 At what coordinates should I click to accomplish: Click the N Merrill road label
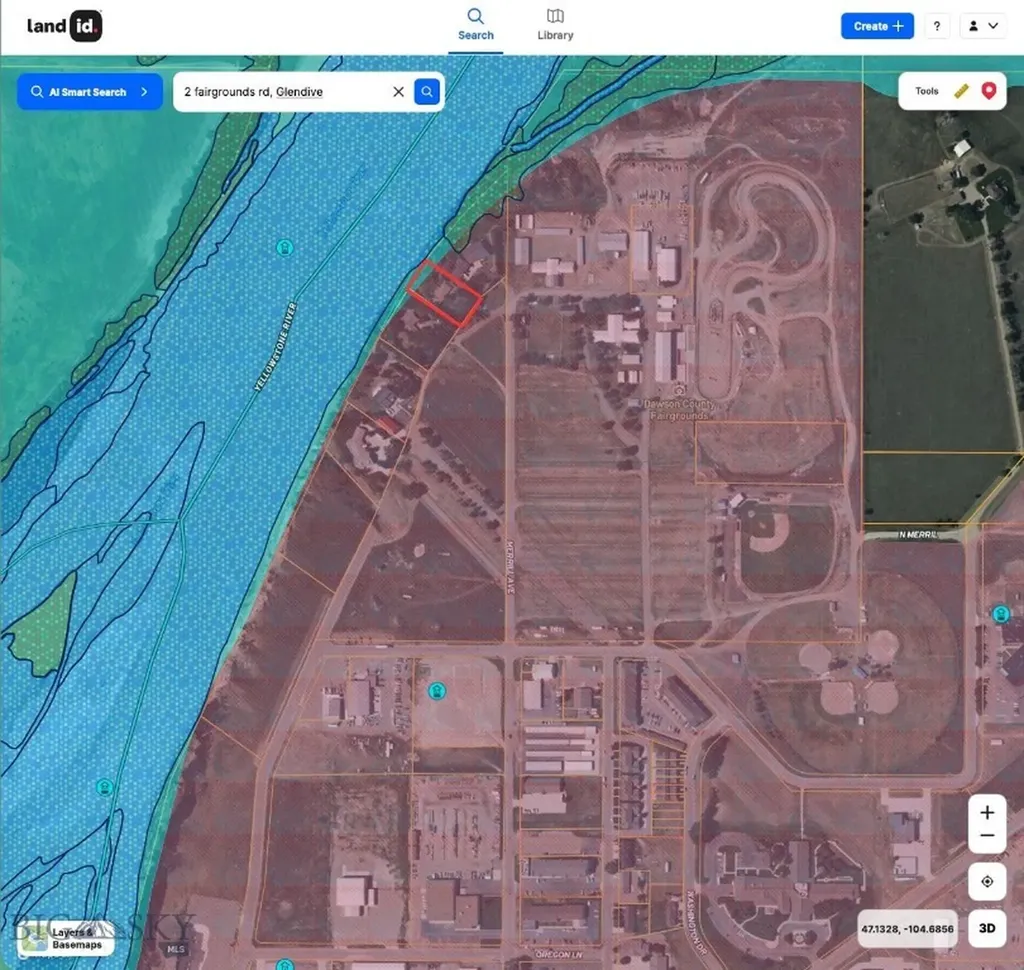tap(918, 534)
